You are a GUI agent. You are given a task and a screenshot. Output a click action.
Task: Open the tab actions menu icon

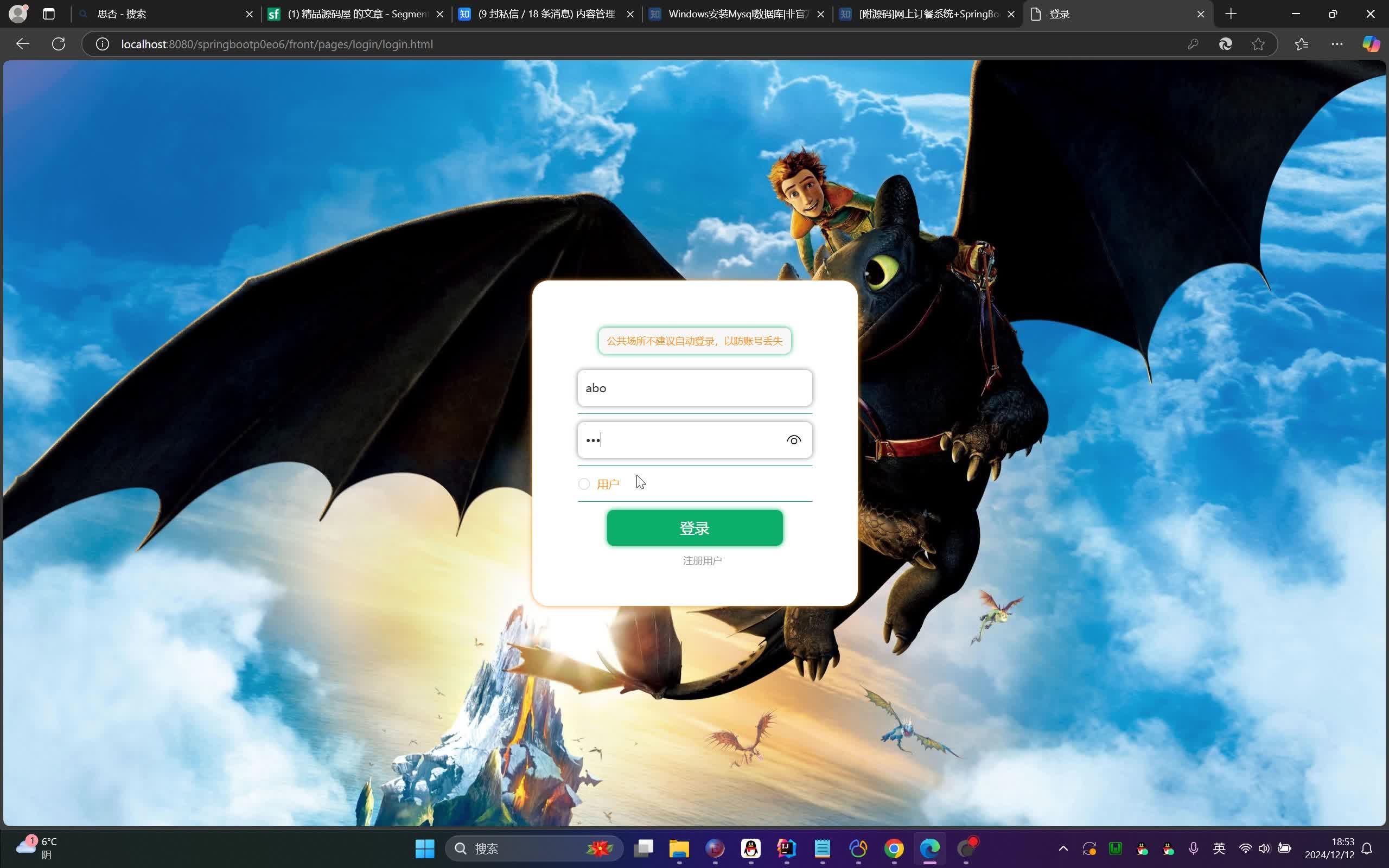49,14
